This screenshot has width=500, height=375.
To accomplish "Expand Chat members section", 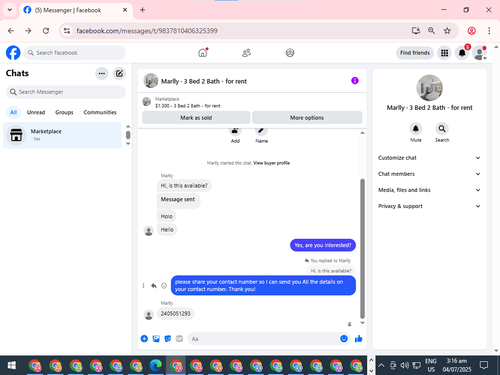I will click(x=429, y=174).
